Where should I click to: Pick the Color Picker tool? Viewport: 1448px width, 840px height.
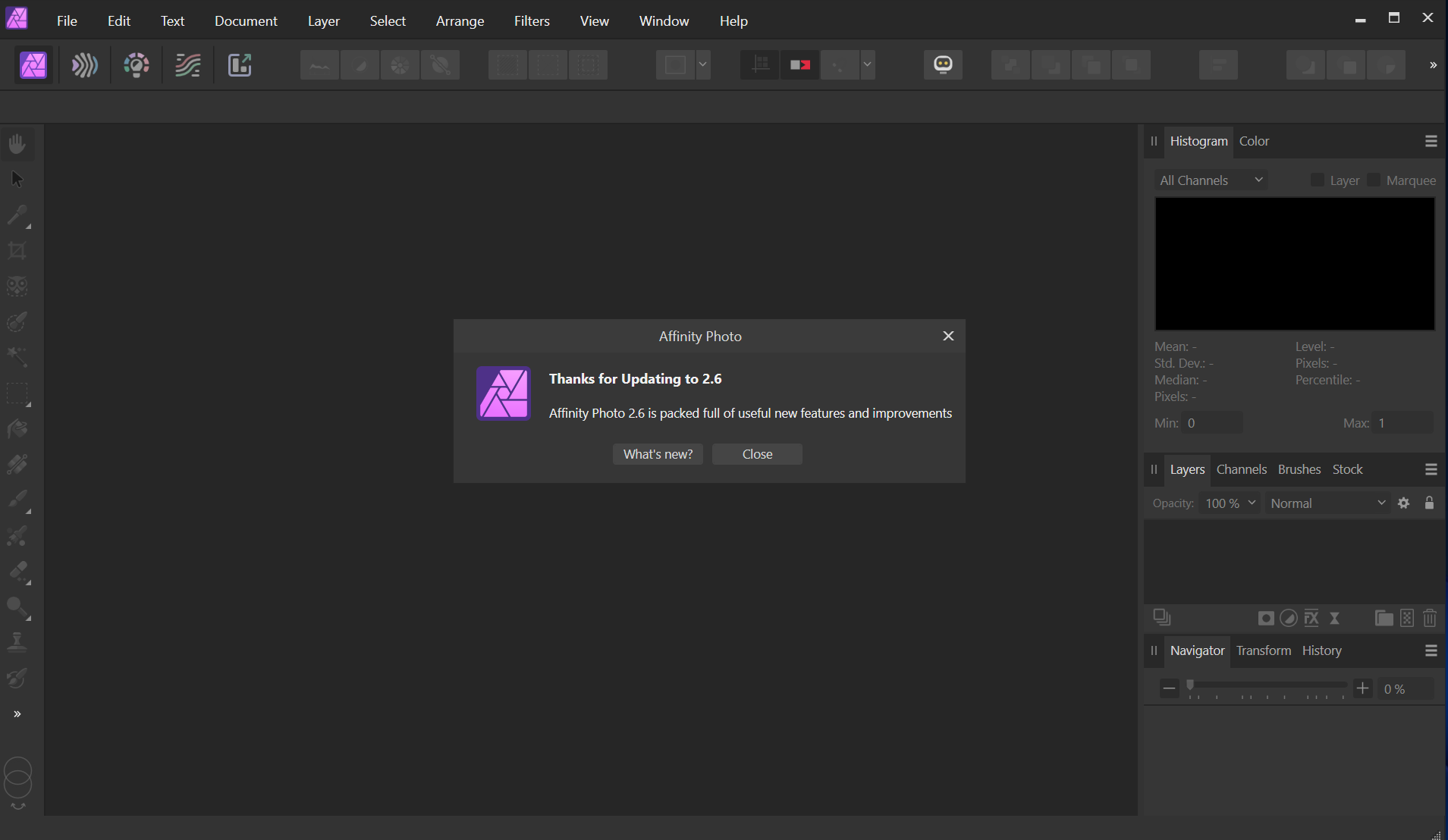[x=17, y=215]
